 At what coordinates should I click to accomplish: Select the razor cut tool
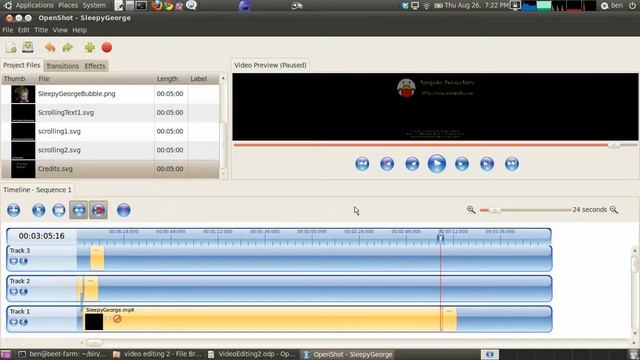pos(59,210)
